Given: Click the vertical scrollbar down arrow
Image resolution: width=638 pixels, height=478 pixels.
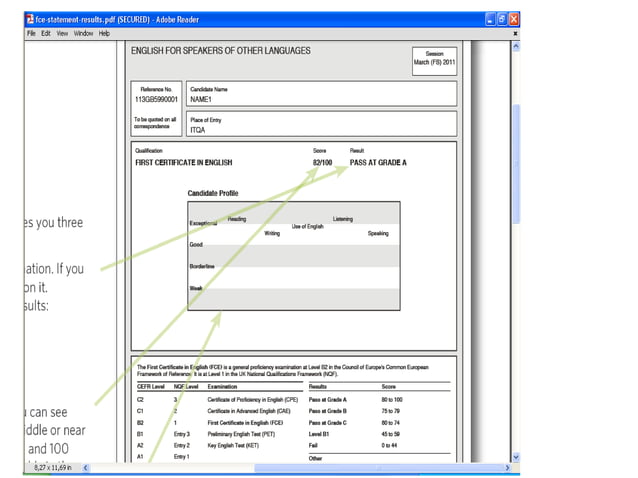Looking at the screenshot, I should (516, 457).
